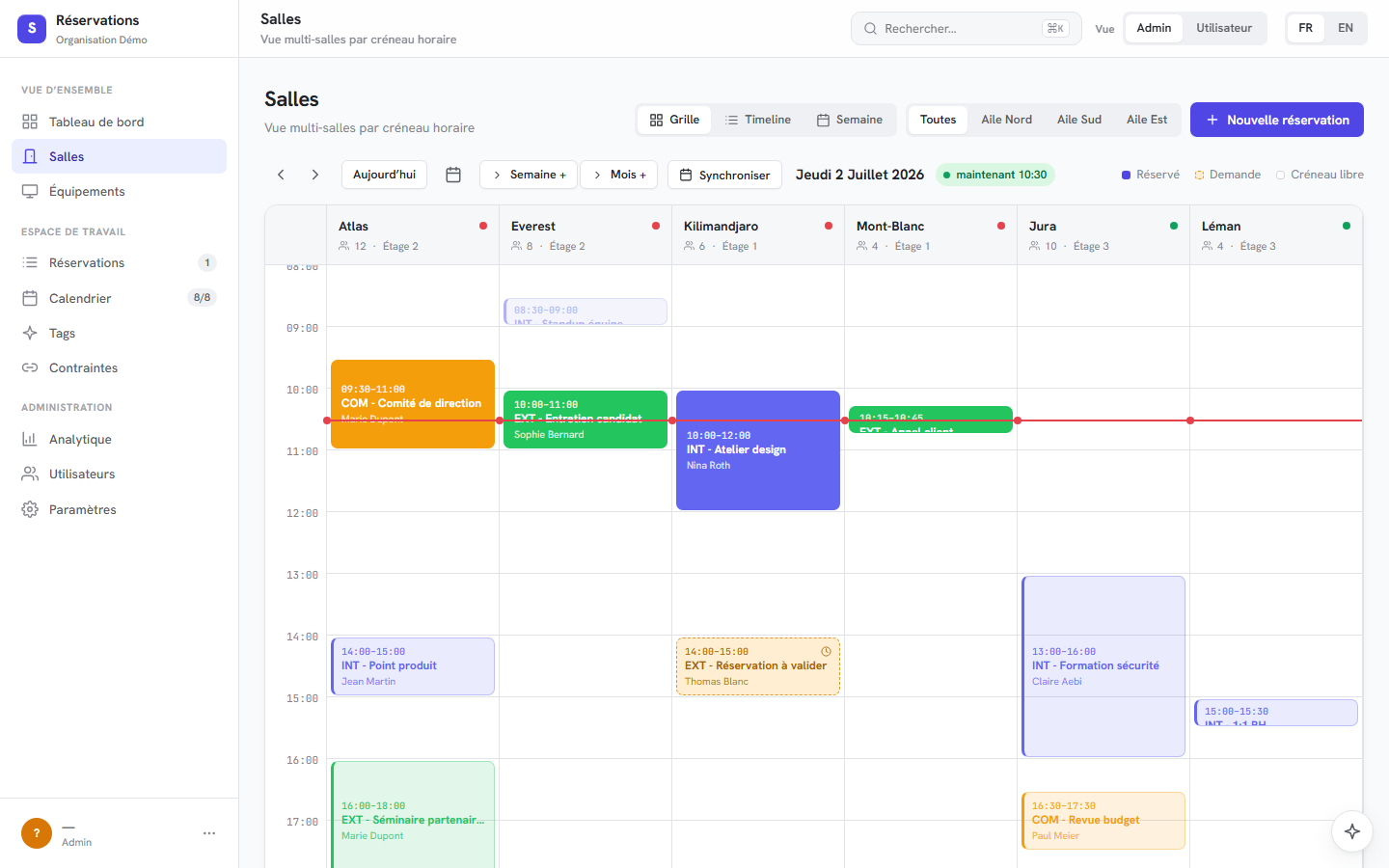Open the Tags page
This screenshot has height=868, width=1389.
point(119,333)
